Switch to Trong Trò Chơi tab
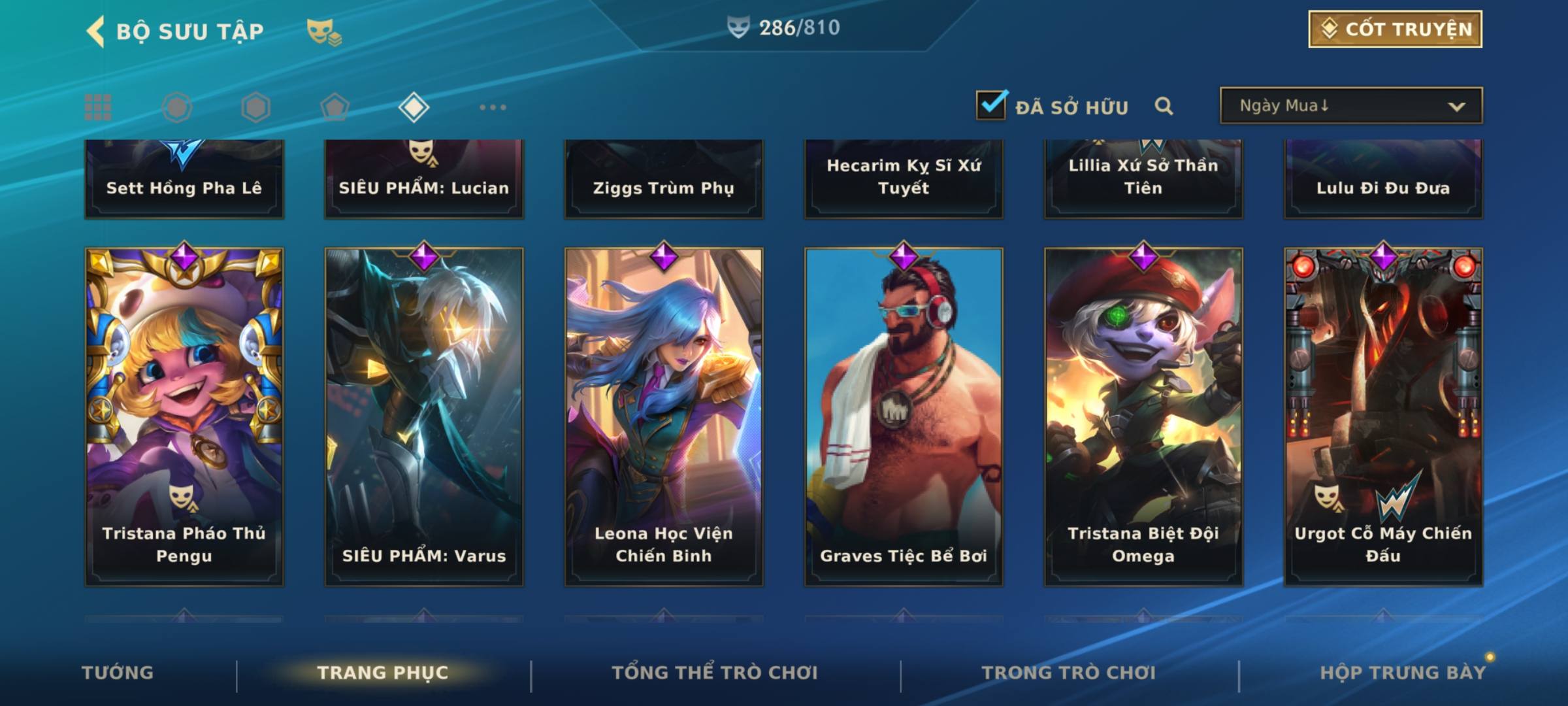 (1069, 673)
